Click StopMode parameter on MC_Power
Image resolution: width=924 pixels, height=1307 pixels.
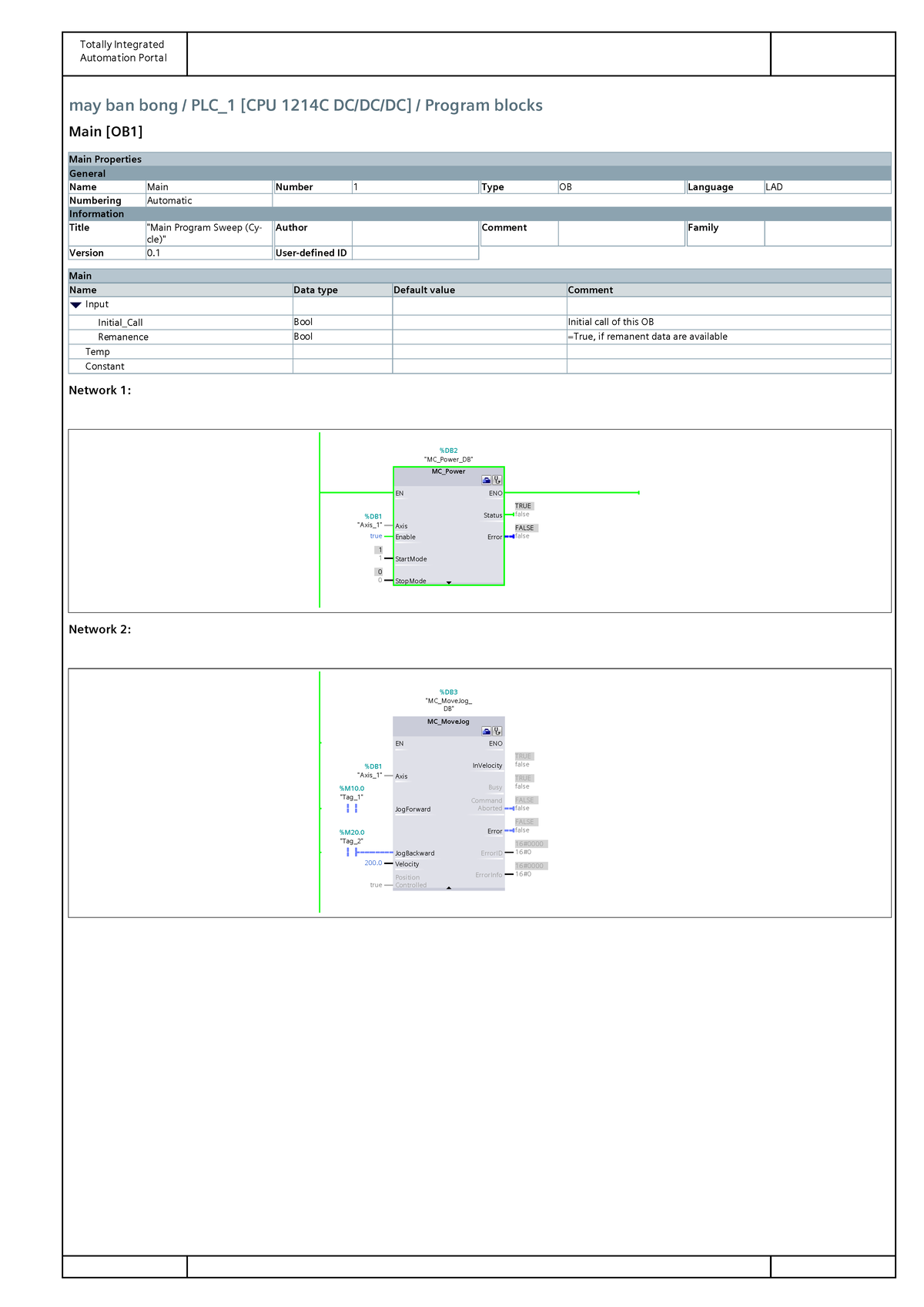click(x=410, y=581)
